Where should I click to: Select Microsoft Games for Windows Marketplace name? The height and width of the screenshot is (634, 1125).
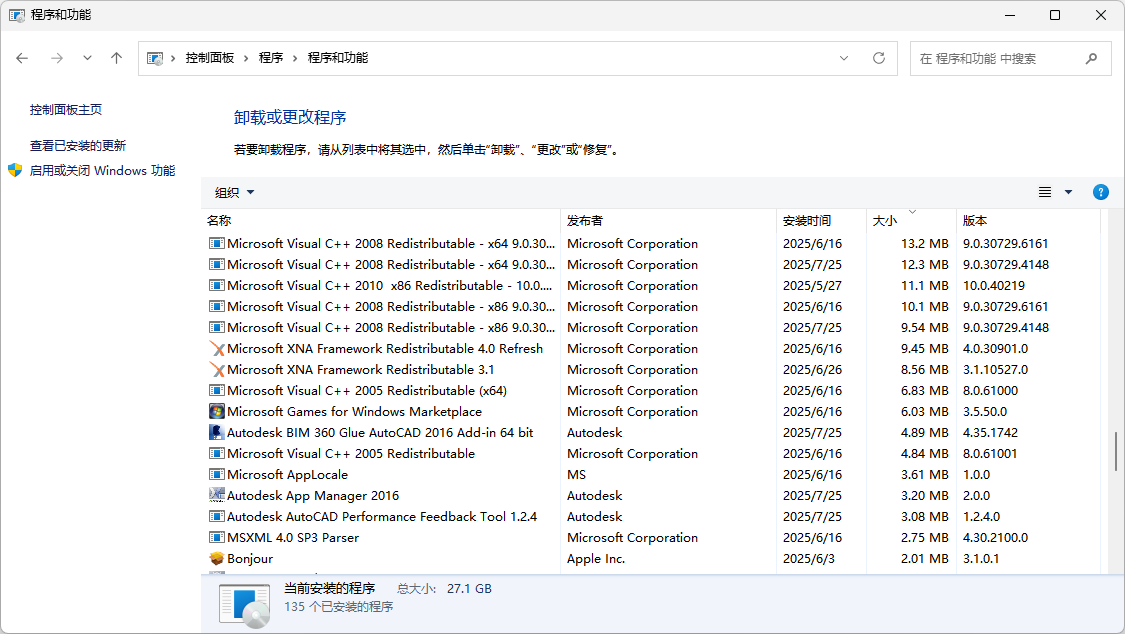pyautogui.click(x=354, y=412)
